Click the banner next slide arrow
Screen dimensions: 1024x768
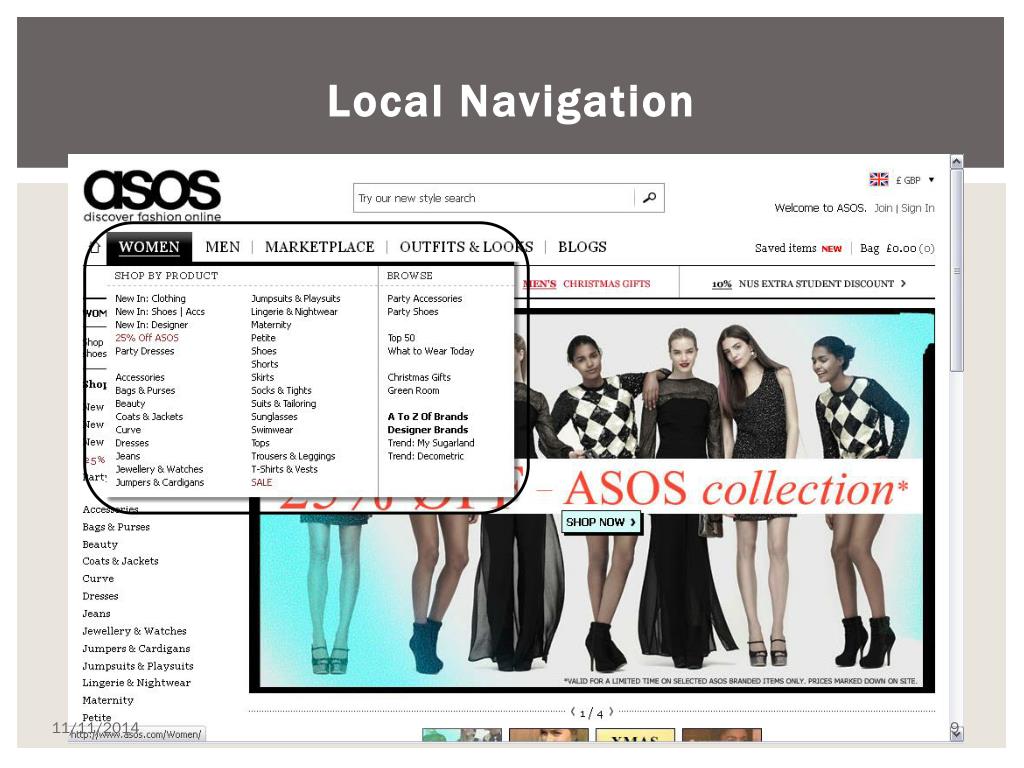(x=611, y=711)
